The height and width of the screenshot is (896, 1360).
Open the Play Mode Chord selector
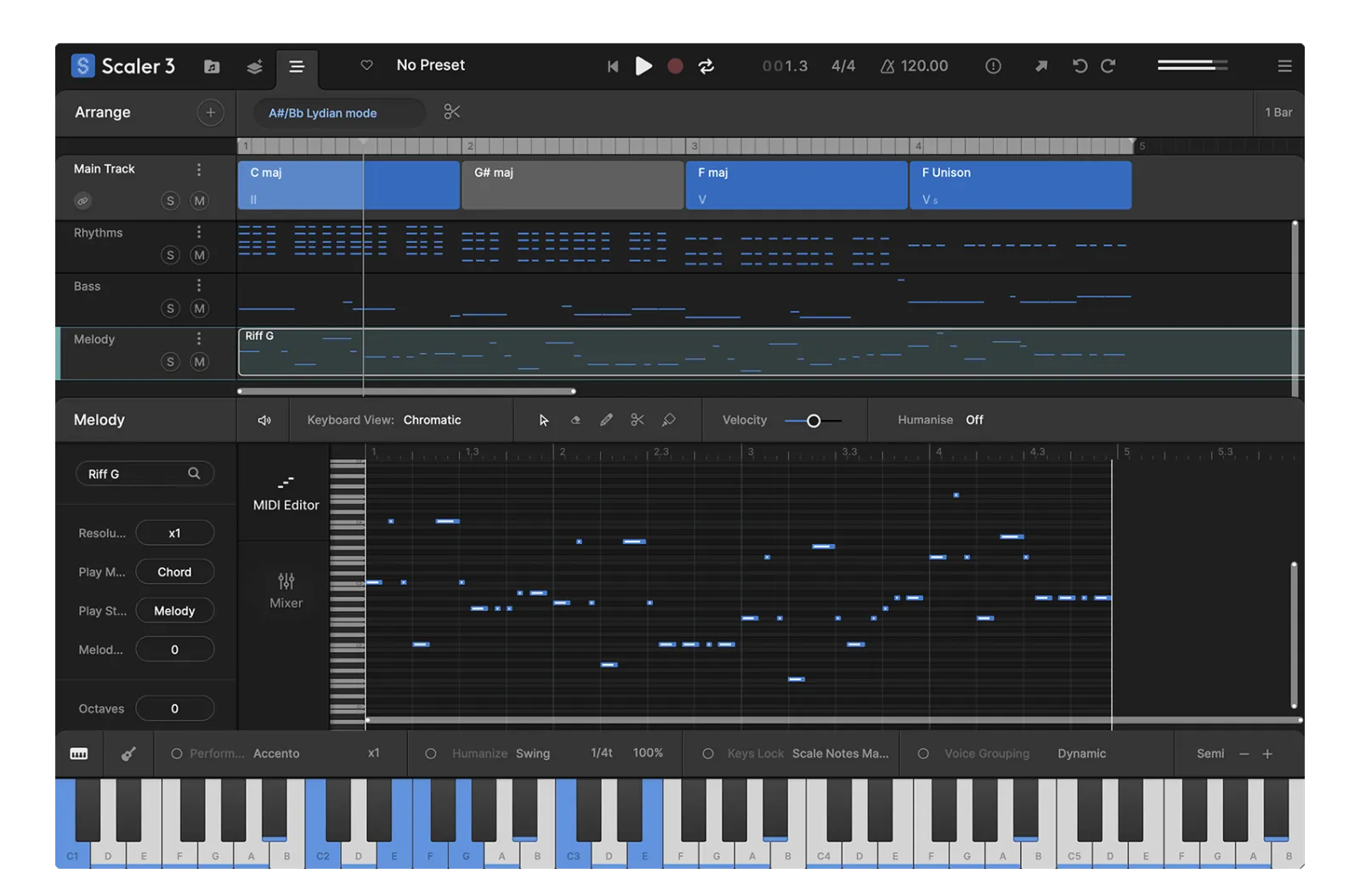[174, 572]
